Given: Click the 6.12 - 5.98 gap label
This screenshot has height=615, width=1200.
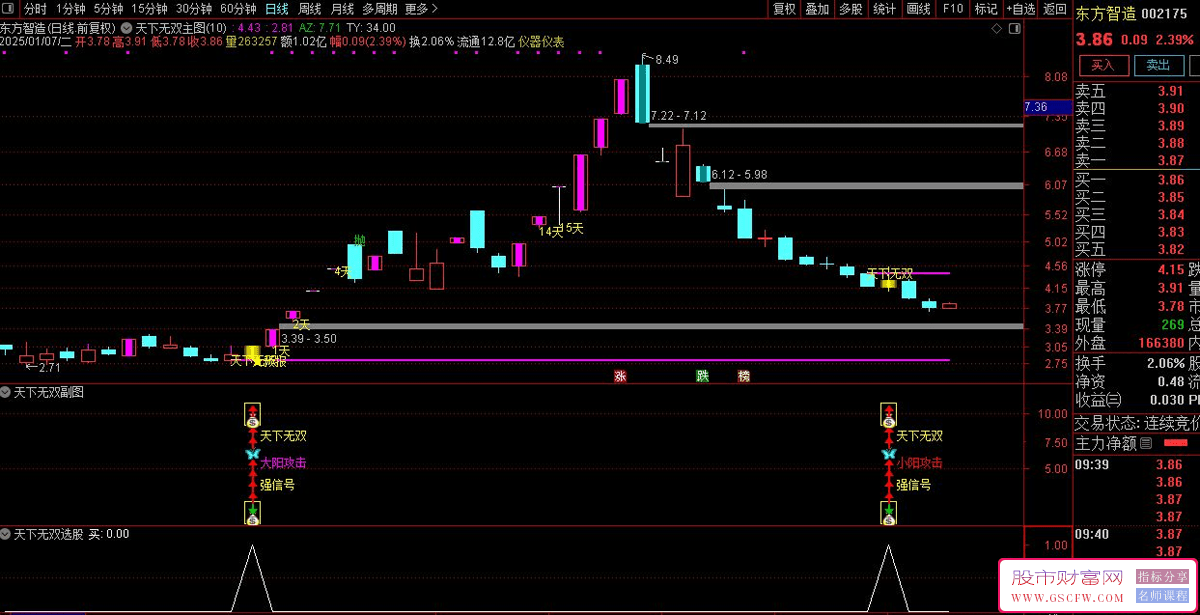Looking at the screenshot, I should pyautogui.click(x=739, y=175).
